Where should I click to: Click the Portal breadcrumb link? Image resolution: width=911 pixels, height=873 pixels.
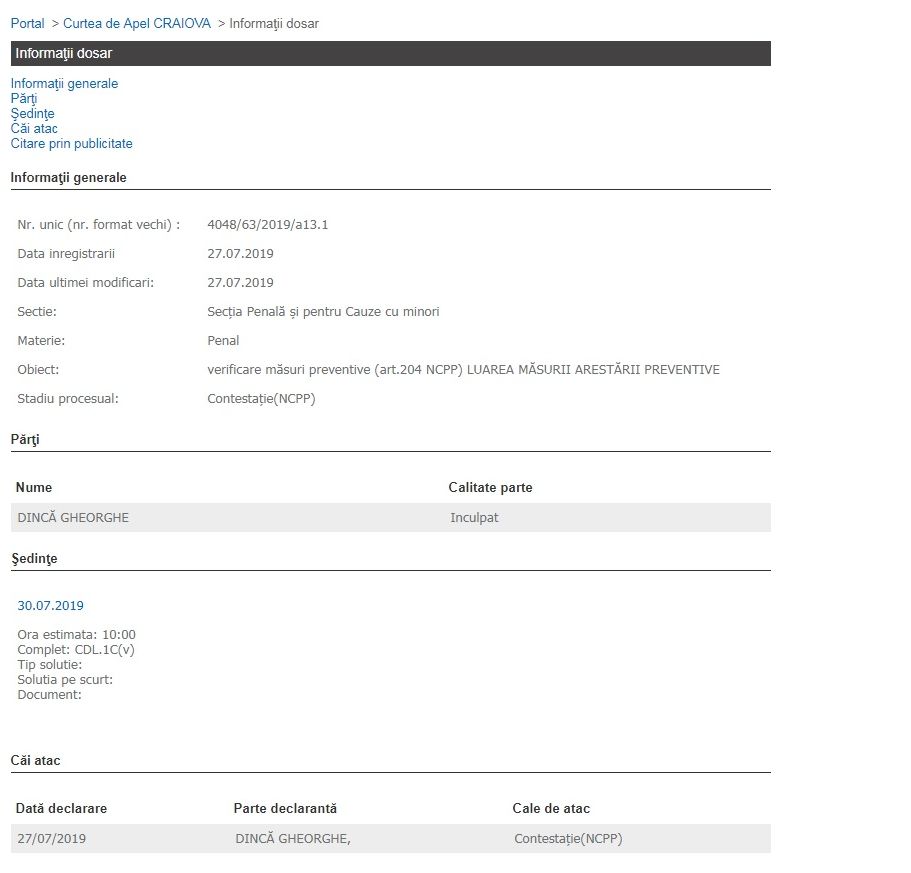tap(27, 23)
